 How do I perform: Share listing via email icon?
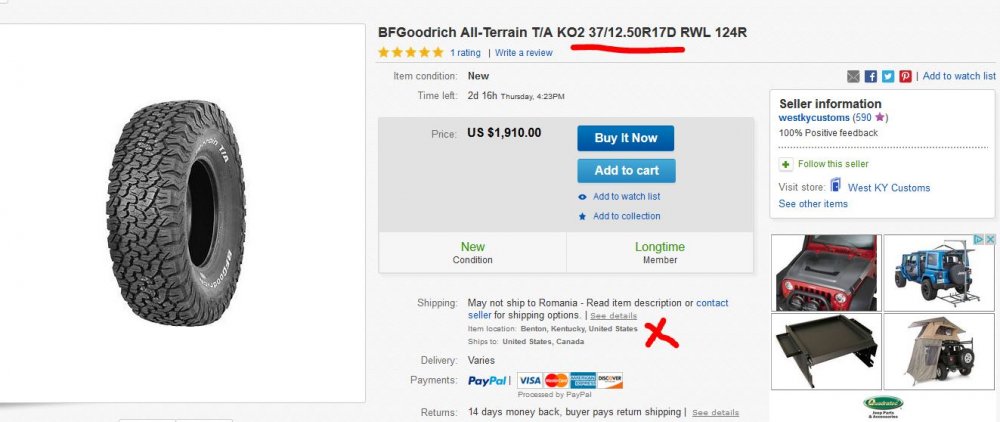coord(853,76)
